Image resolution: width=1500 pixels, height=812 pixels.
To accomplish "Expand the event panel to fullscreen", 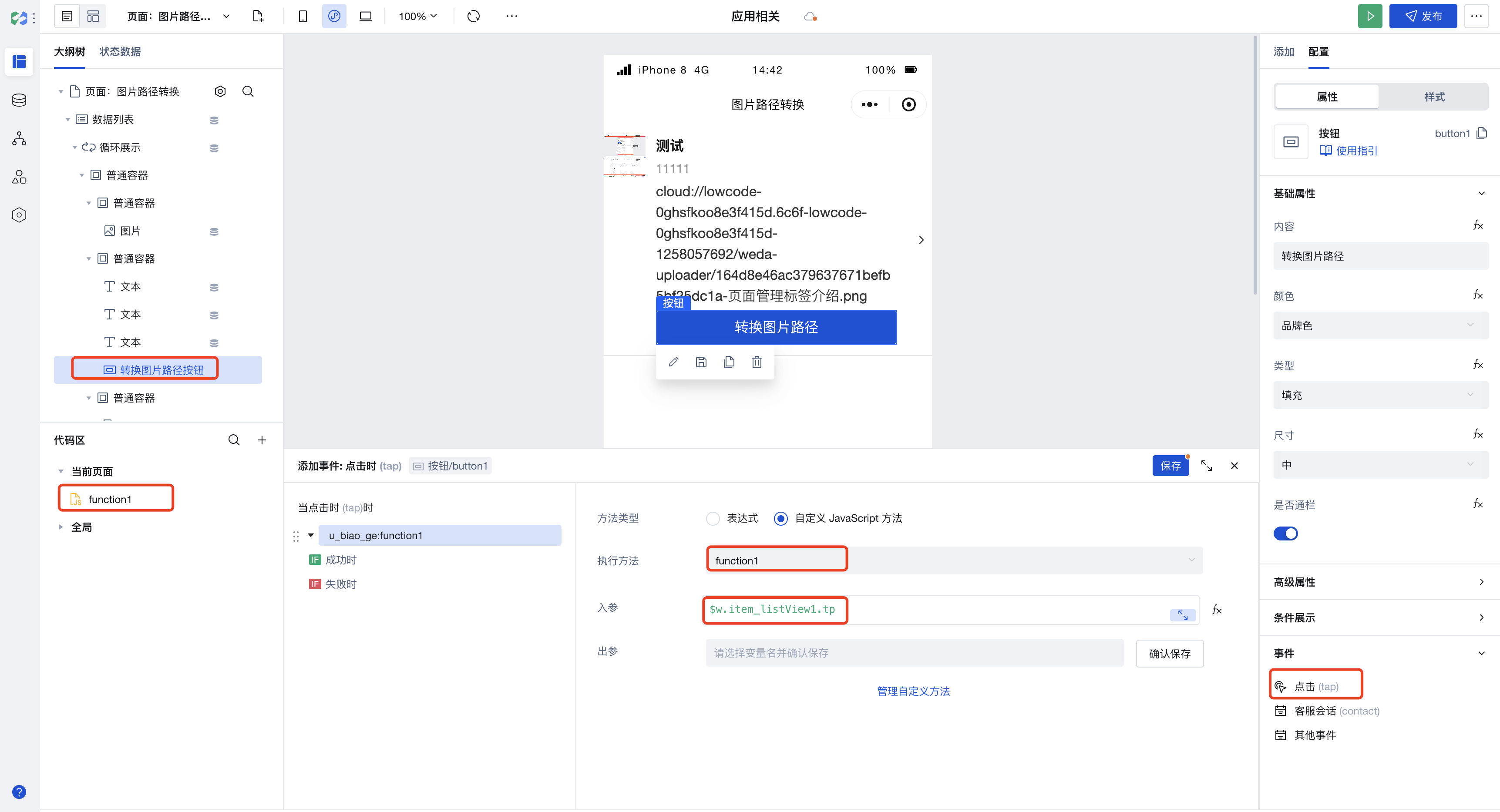I will [x=1207, y=466].
